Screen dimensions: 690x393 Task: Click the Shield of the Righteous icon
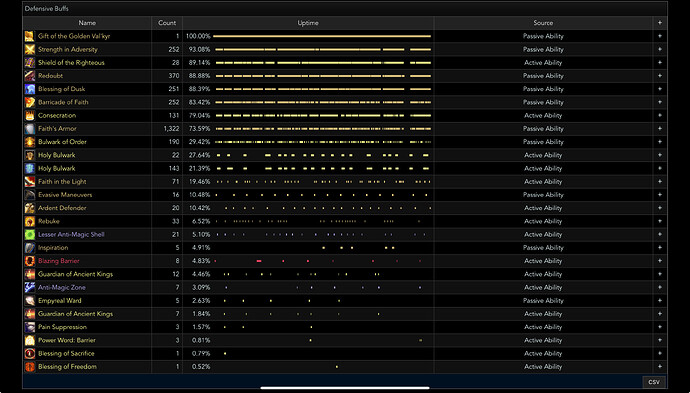tap(29, 62)
